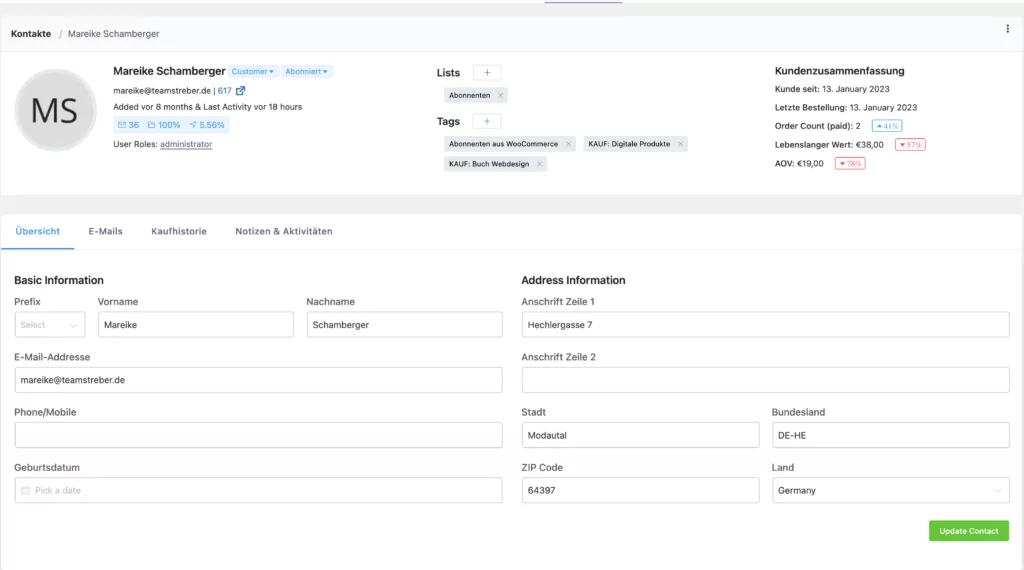
Task: Focus the Stadt input field
Action: 640,435
